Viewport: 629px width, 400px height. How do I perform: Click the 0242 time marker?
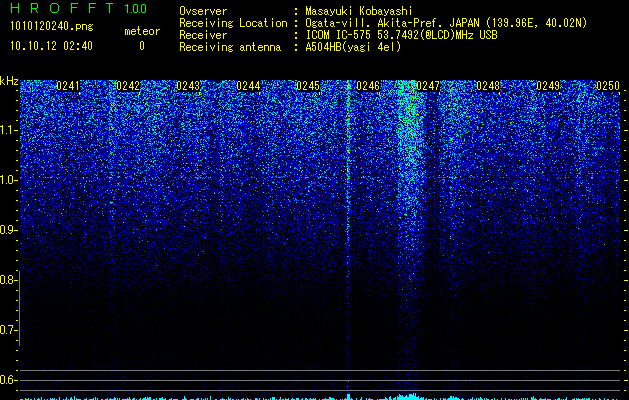(x=128, y=86)
